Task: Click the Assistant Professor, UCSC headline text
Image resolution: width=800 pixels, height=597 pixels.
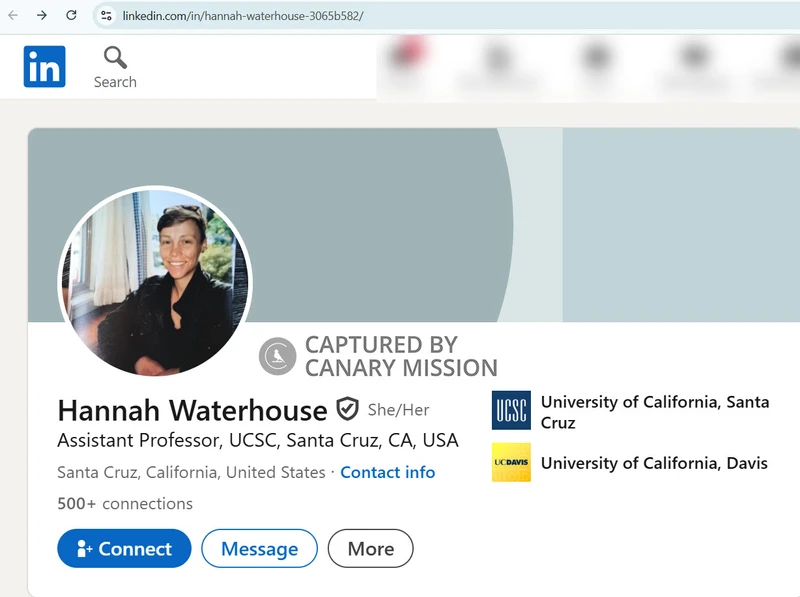Action: click(x=258, y=440)
